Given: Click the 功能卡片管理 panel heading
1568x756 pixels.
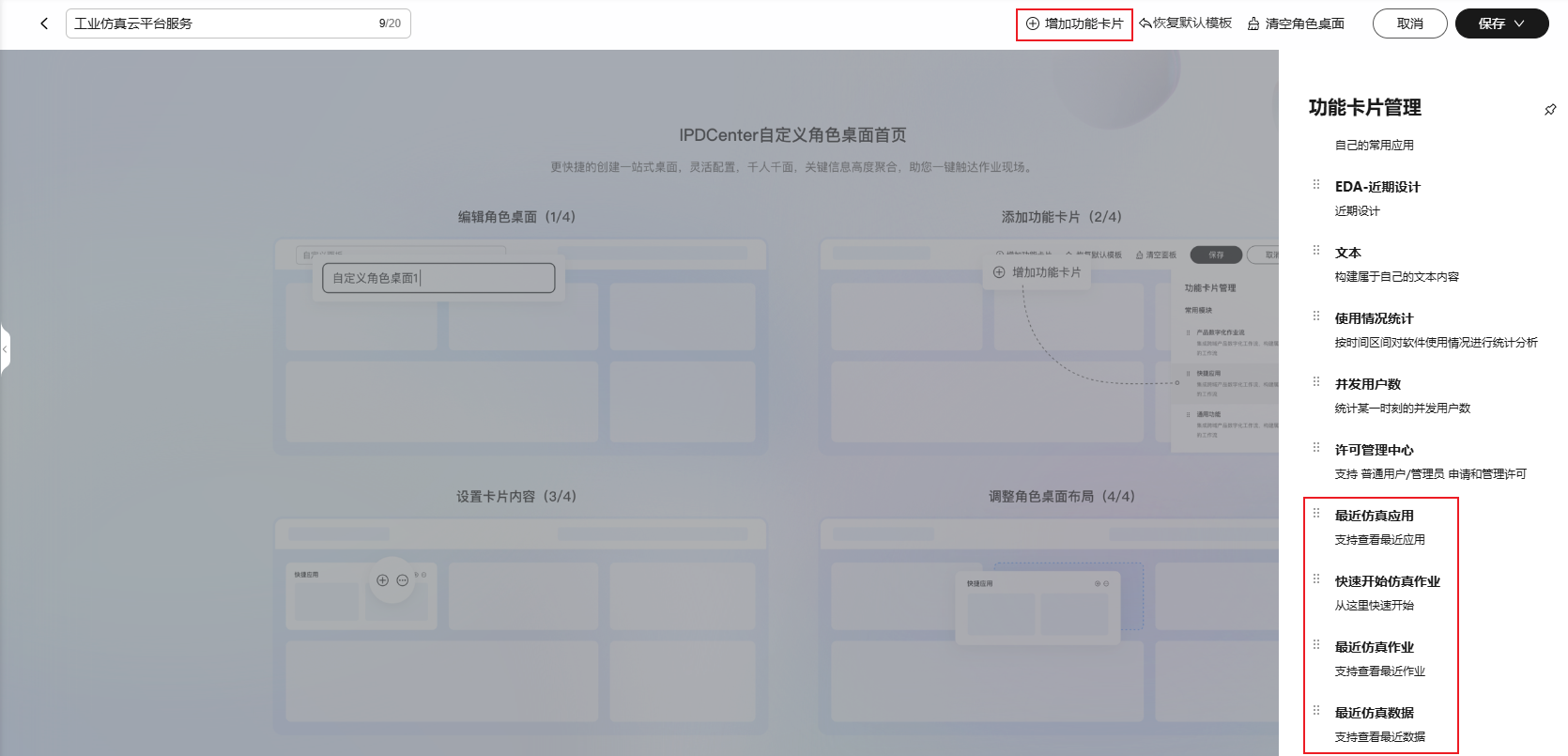Looking at the screenshot, I should pyautogui.click(x=1364, y=108).
